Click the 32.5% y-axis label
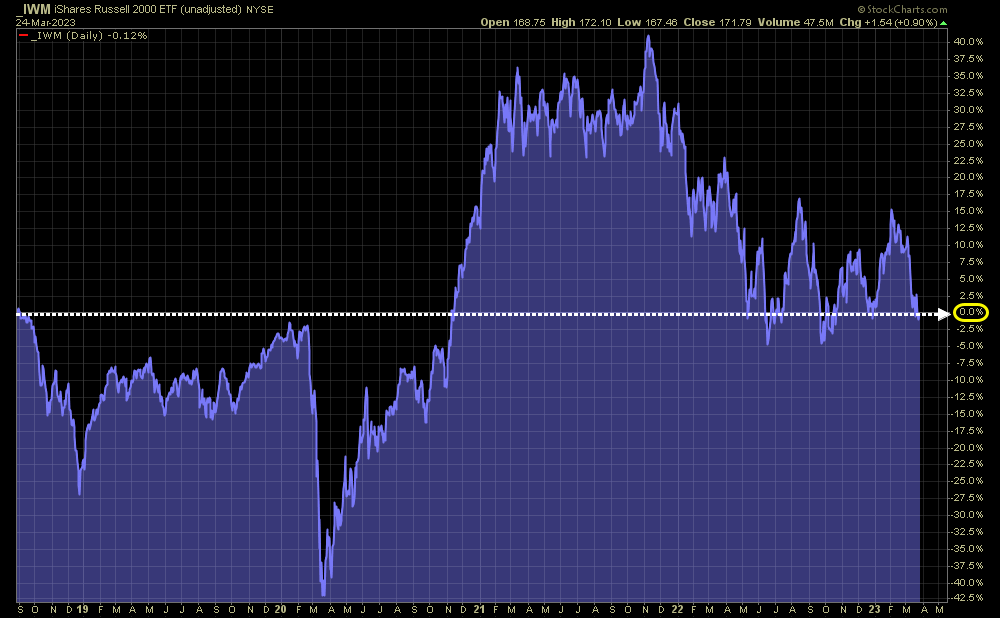This screenshot has height=618, width=1000. (968, 92)
